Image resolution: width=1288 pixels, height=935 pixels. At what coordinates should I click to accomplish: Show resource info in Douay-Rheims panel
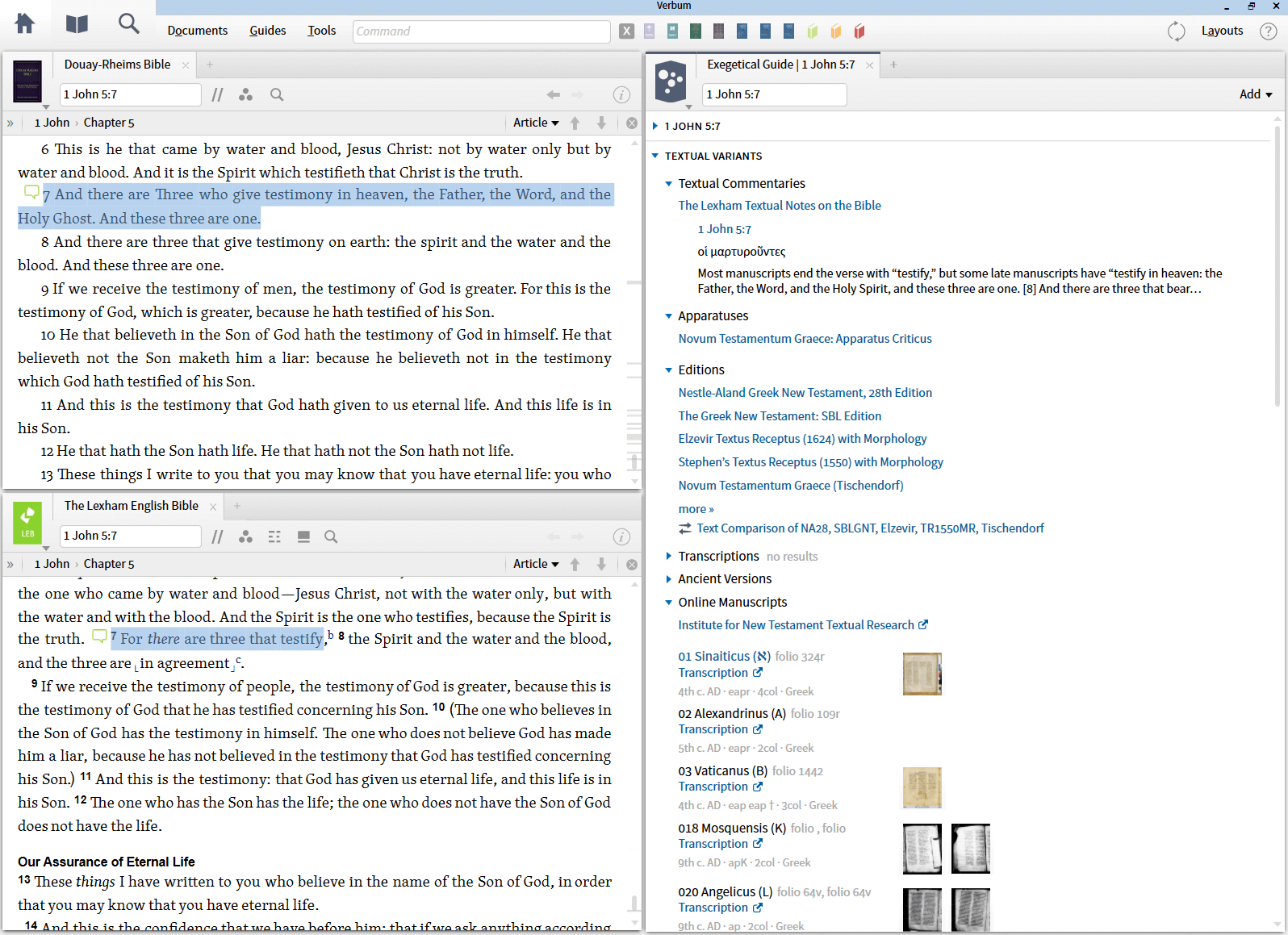(x=621, y=95)
